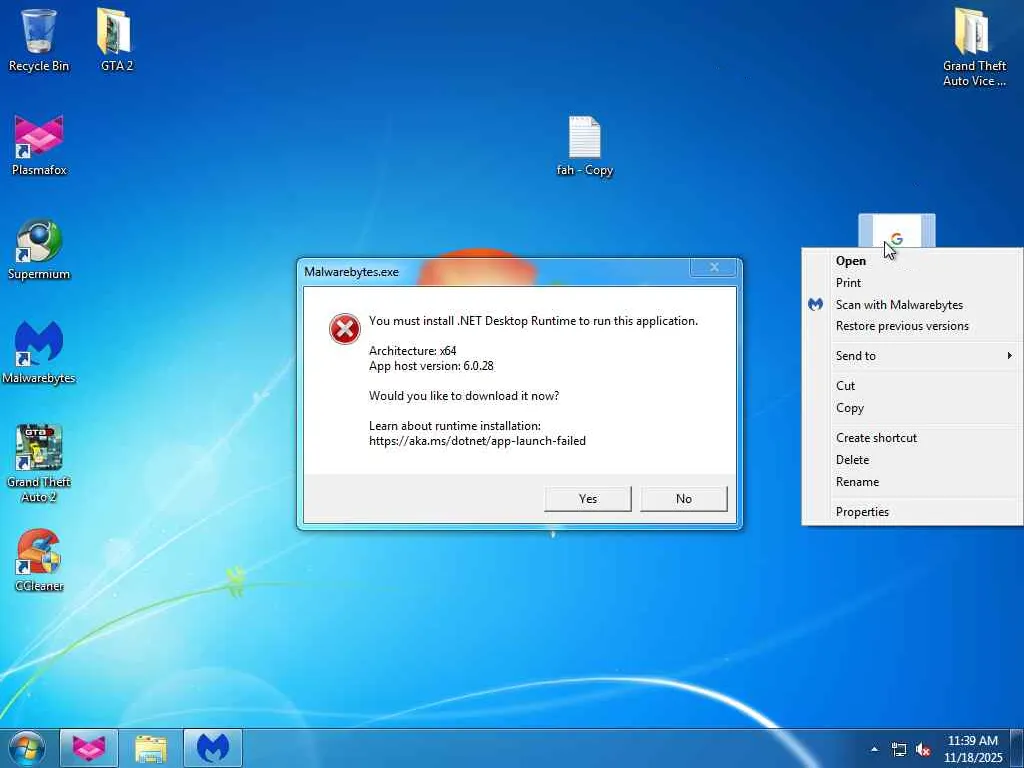The width and height of the screenshot is (1024, 768).
Task: Click the Show desktop taskbar strip
Action: coord(1017,749)
